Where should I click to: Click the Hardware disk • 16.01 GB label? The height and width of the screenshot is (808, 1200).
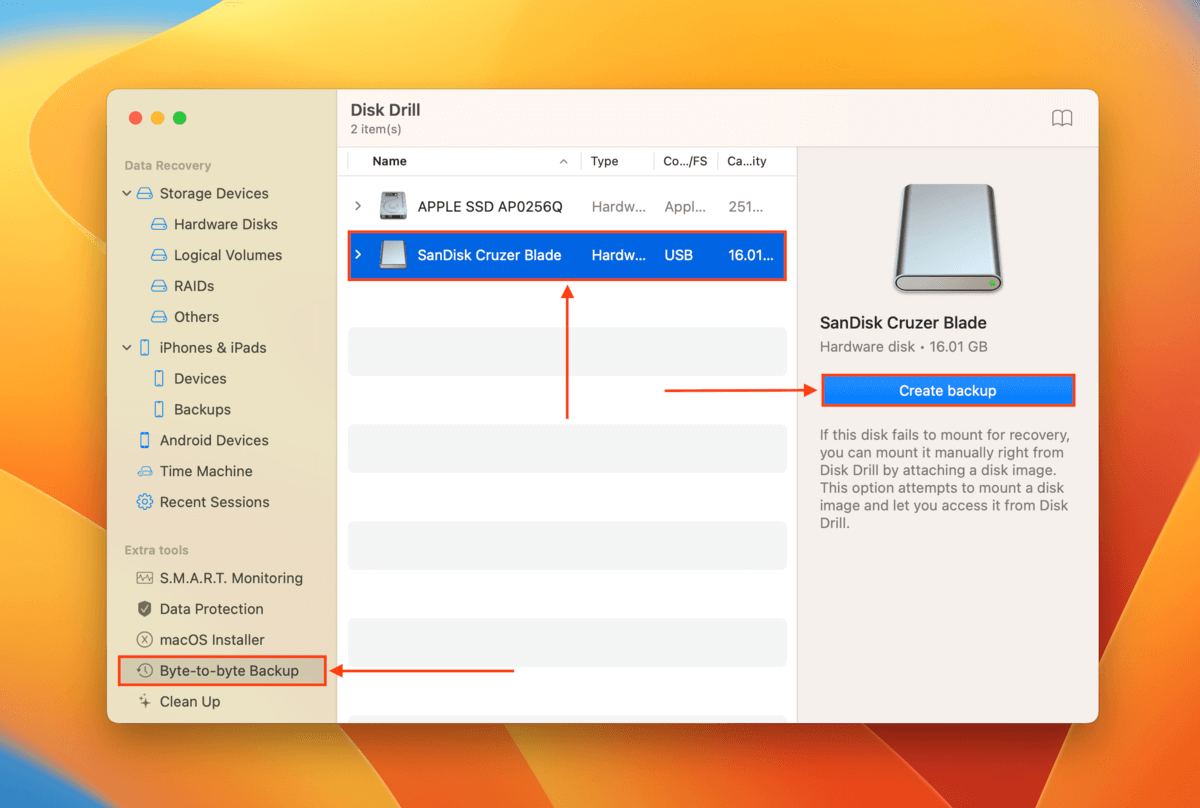click(904, 347)
